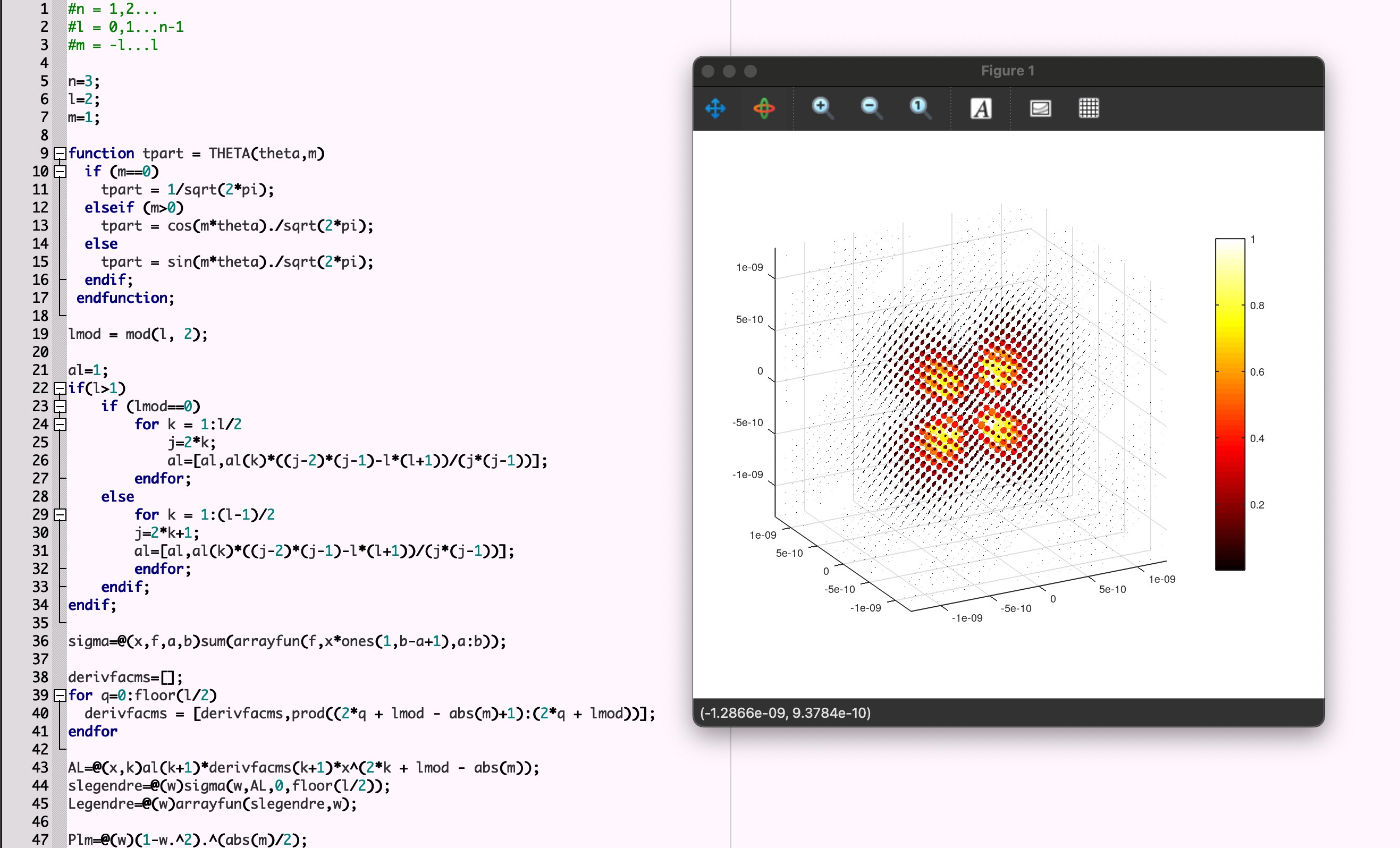Click the coordinate status readout in Figure 1
Image resolution: width=1400 pixels, height=848 pixels.
(785, 713)
